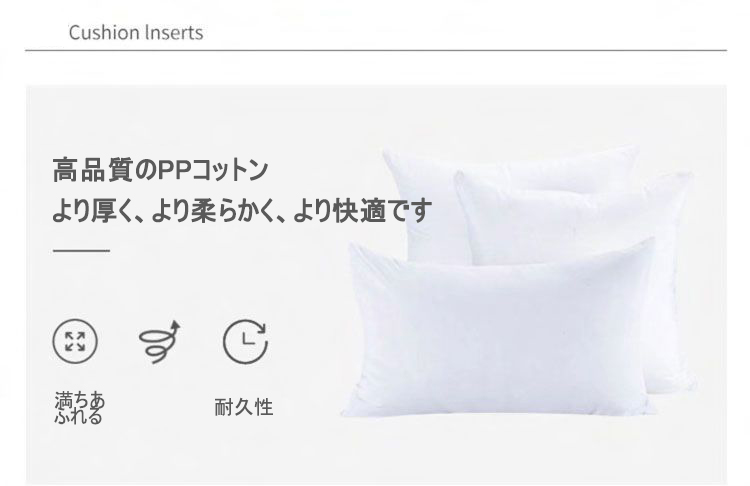Click the clock hands inside durability icon

point(249,338)
